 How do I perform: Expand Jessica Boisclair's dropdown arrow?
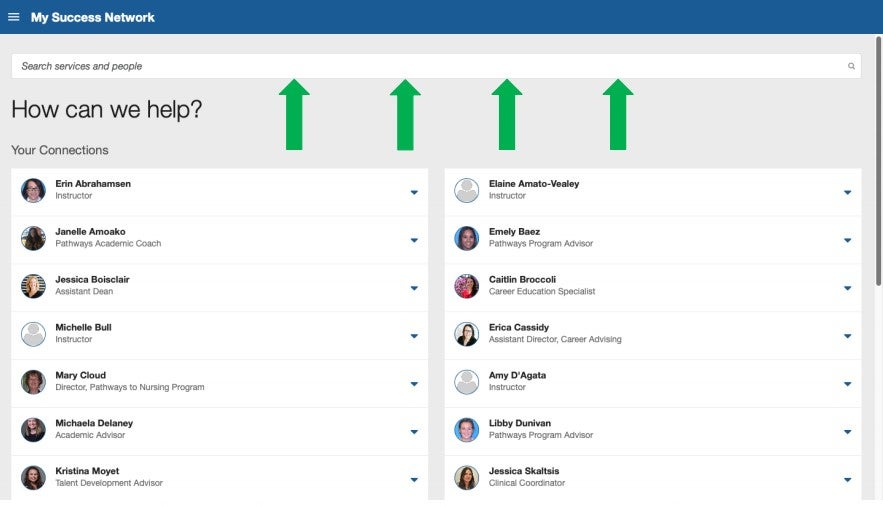tap(414, 288)
